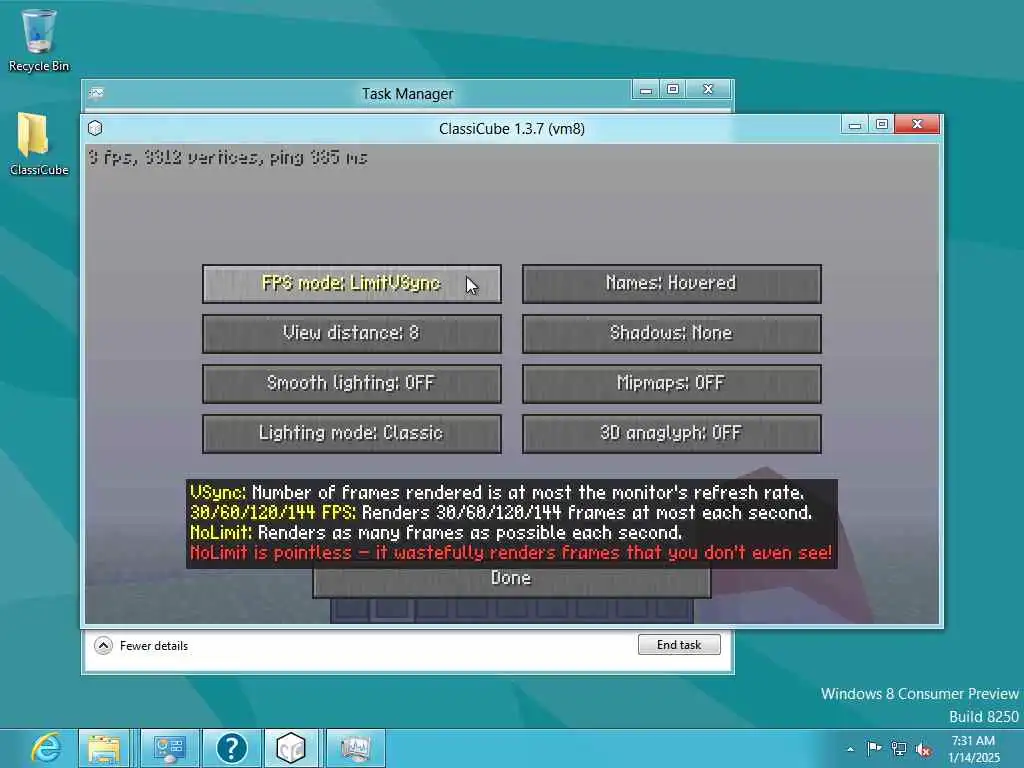Image resolution: width=1024 pixels, height=768 pixels.
Task: Change the Names: Hovered setting
Action: [671, 283]
